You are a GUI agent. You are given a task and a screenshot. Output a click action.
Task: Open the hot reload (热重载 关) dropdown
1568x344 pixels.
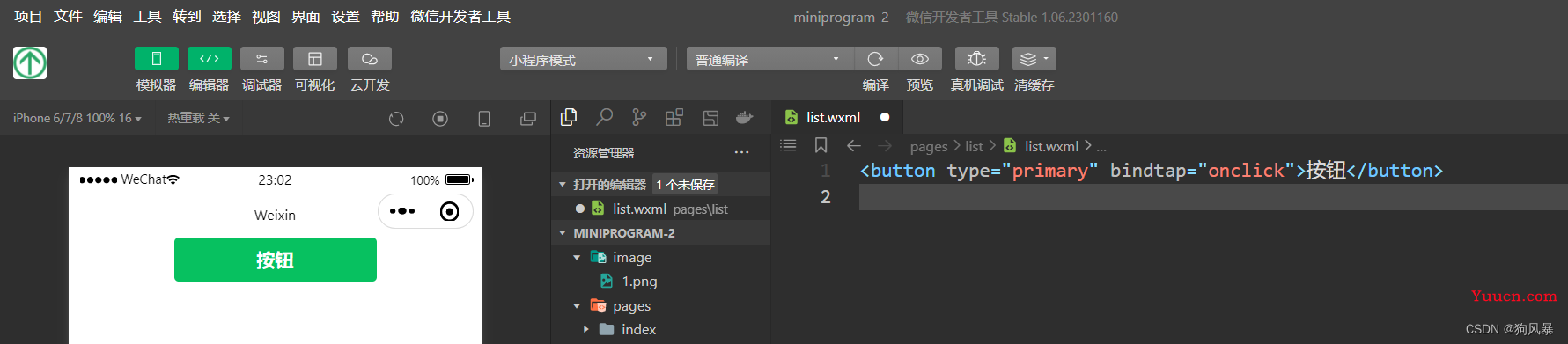(198, 118)
